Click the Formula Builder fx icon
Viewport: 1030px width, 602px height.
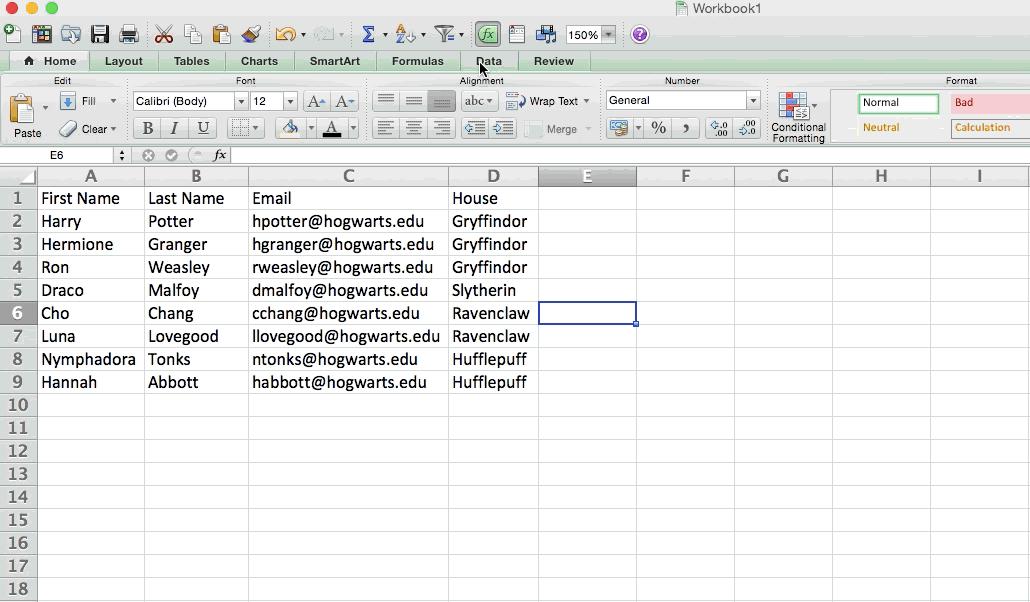tap(488, 33)
